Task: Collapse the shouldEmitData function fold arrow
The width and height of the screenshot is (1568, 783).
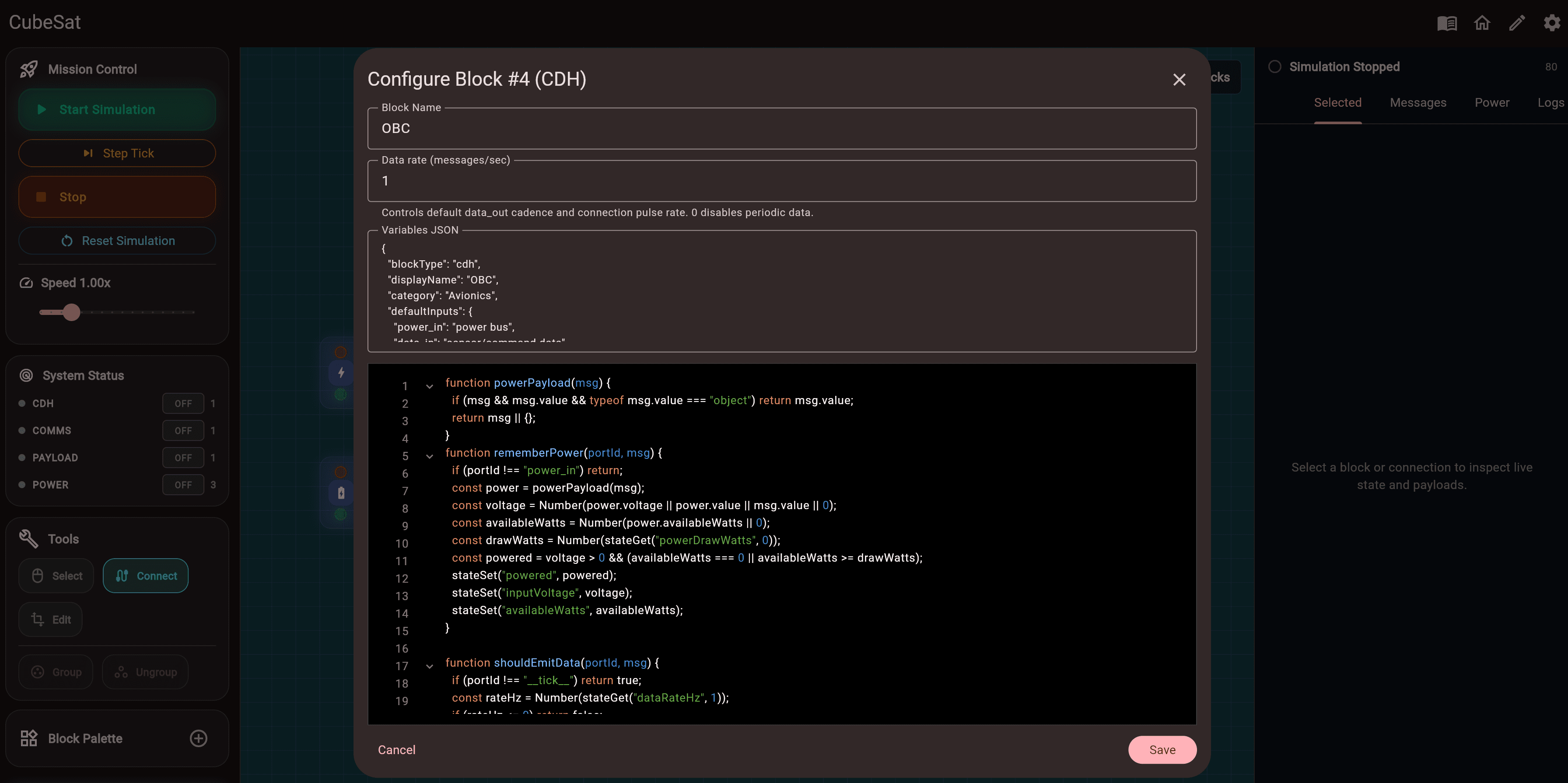Action: click(x=430, y=666)
